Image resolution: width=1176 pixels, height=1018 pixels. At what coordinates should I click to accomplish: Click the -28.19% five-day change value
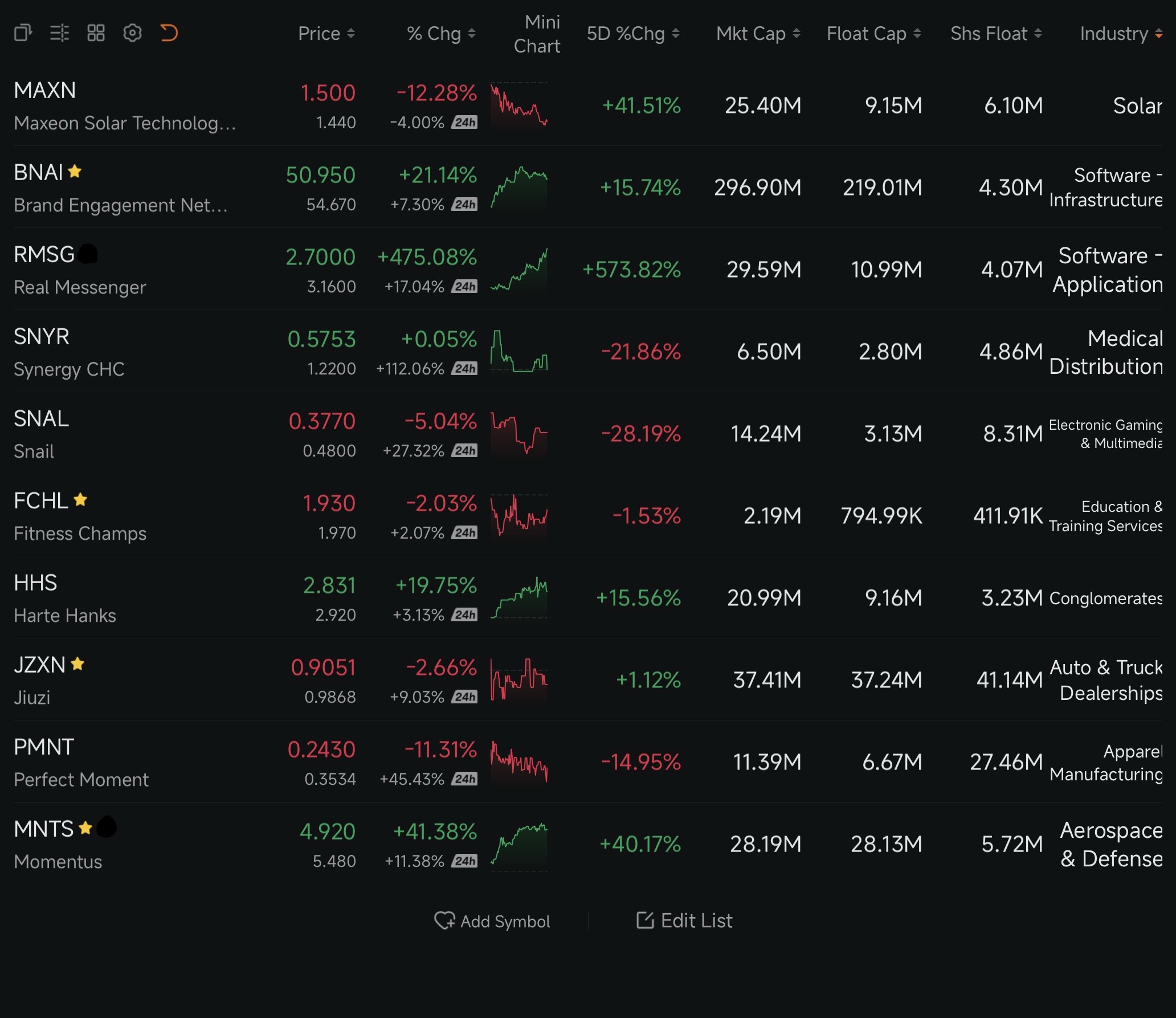pyautogui.click(x=641, y=434)
